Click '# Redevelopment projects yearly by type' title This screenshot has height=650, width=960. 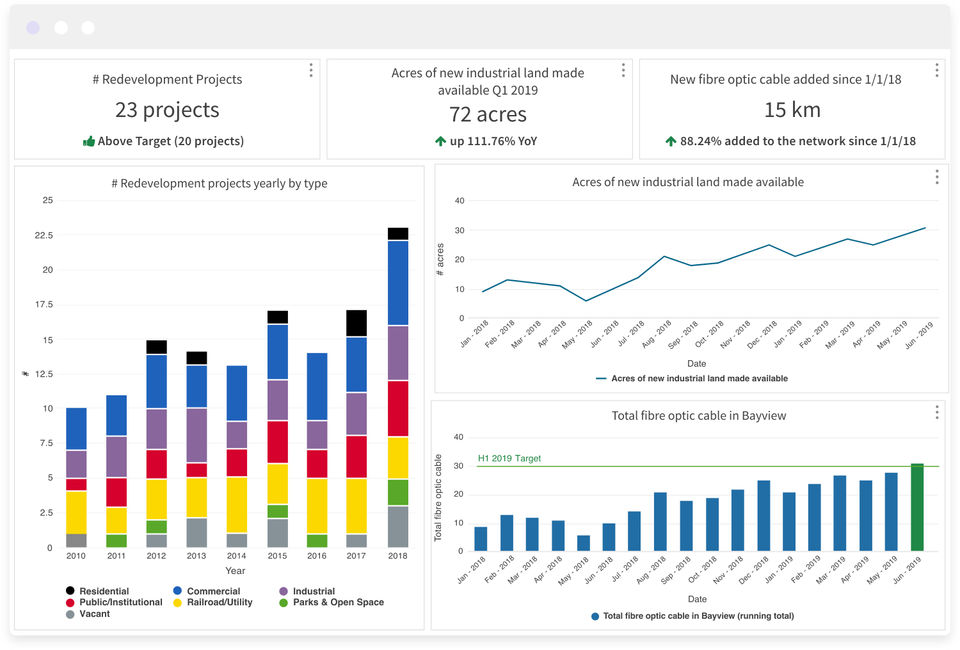tap(219, 184)
